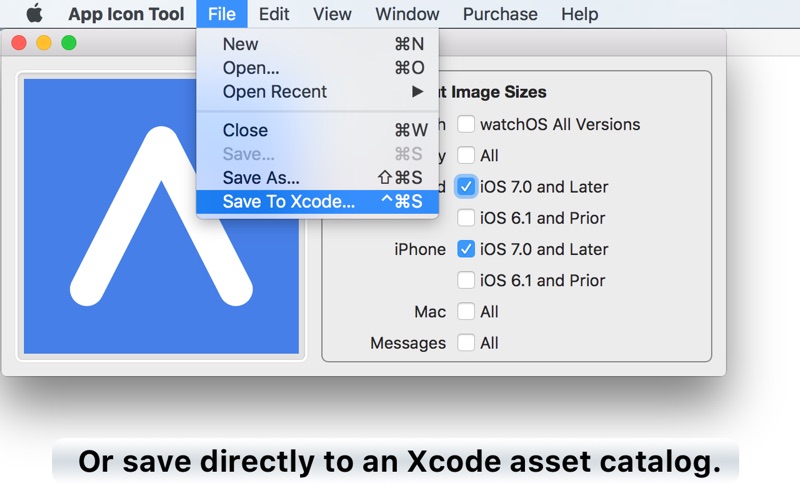Zoom the window with the green button
The height and width of the screenshot is (500, 800).
(x=69, y=43)
